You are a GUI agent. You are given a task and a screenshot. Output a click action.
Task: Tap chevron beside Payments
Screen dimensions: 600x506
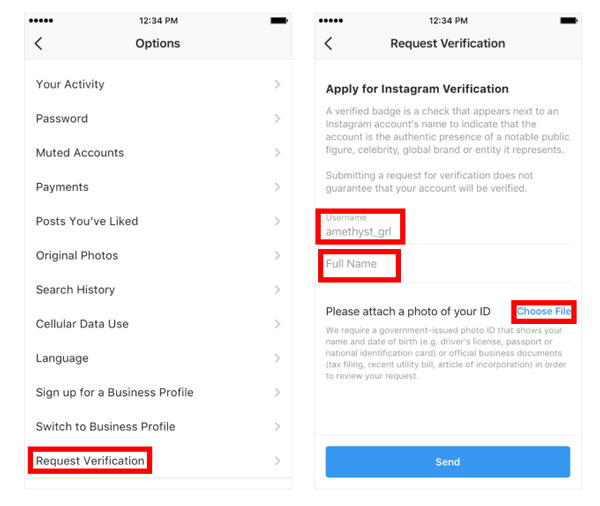[x=277, y=187]
